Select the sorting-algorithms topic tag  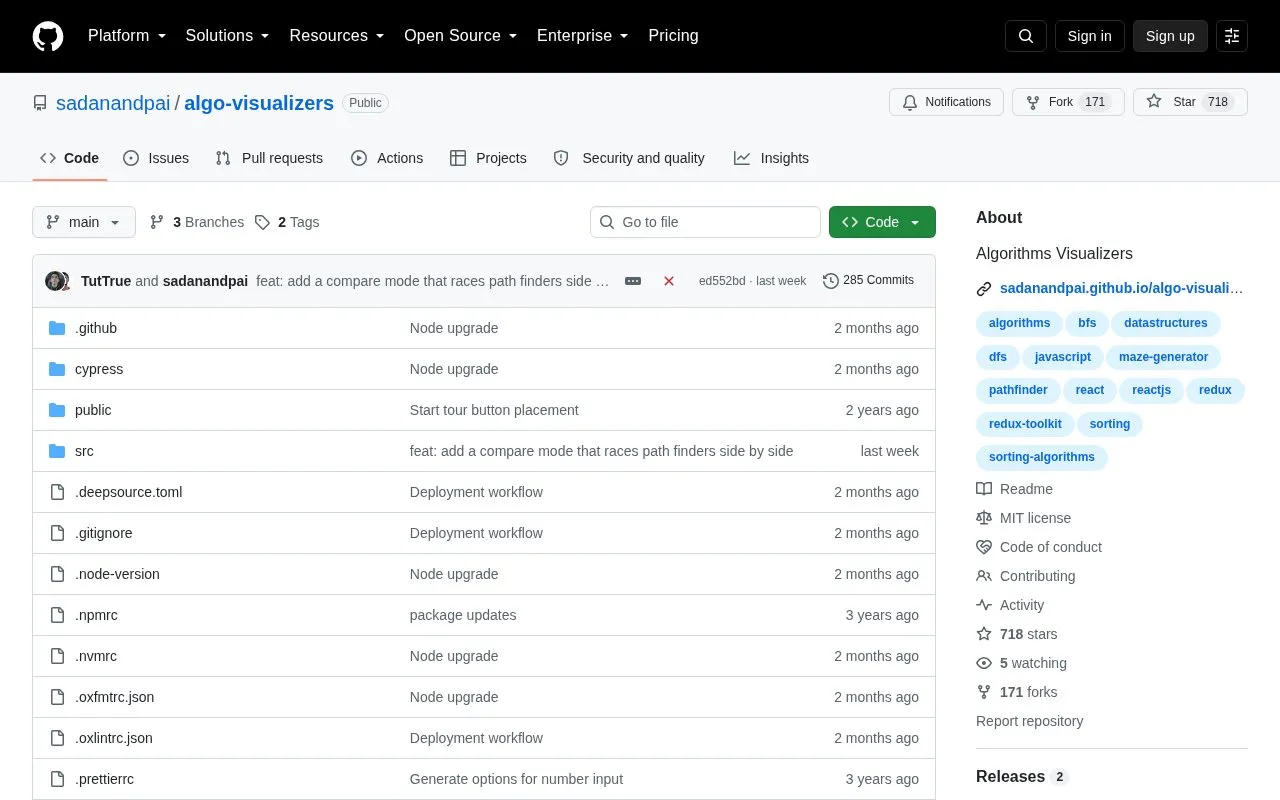(1041, 457)
